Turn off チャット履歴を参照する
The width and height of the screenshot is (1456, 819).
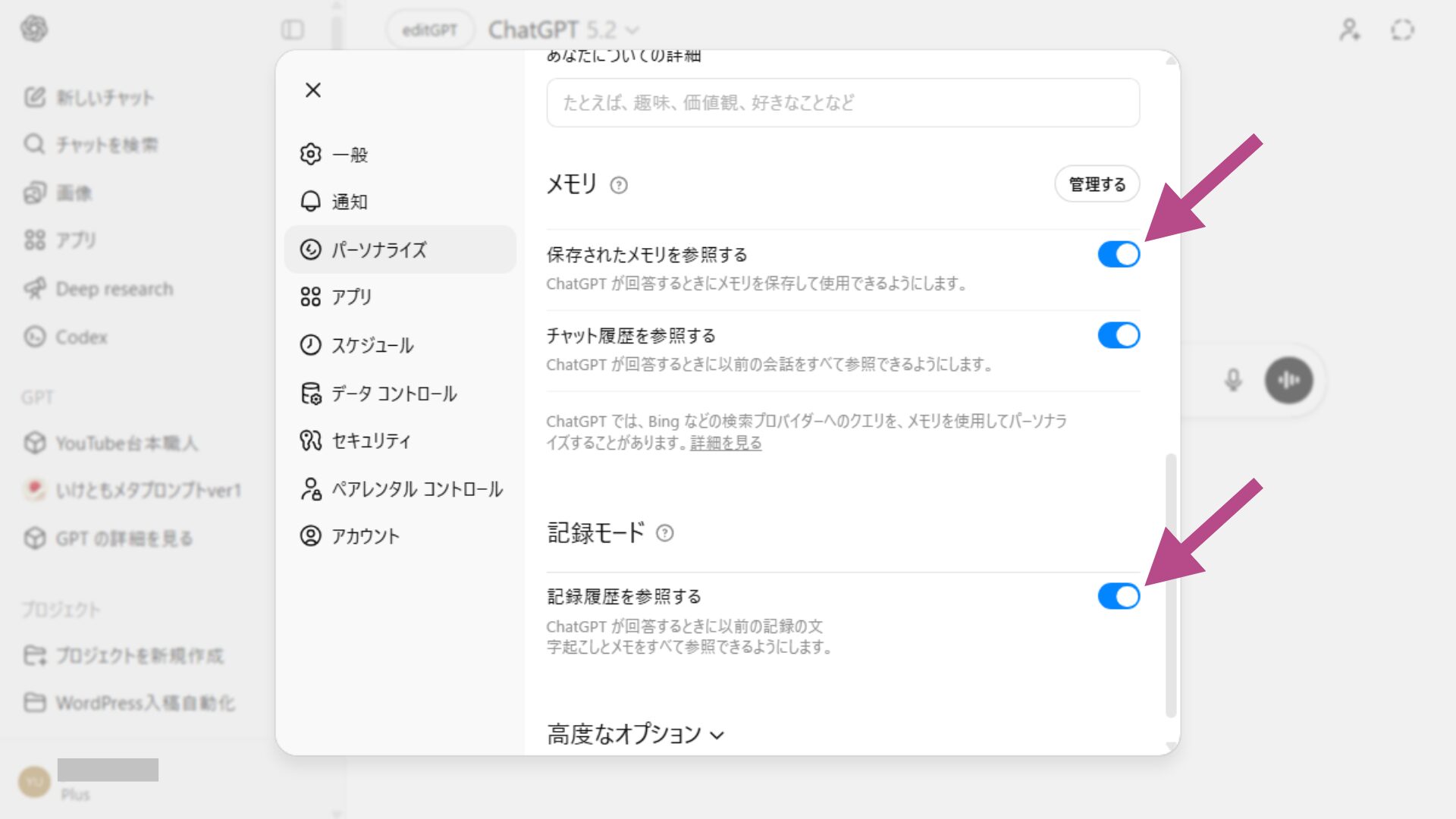tap(1117, 334)
